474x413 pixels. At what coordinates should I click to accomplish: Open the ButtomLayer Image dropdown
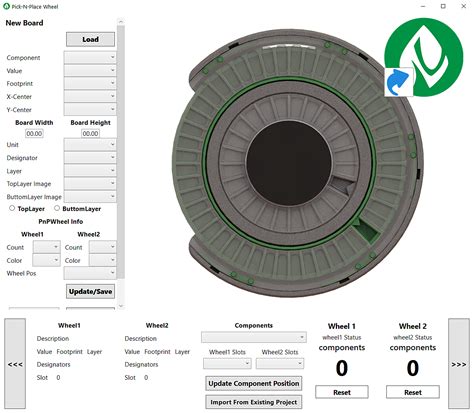(x=90, y=196)
